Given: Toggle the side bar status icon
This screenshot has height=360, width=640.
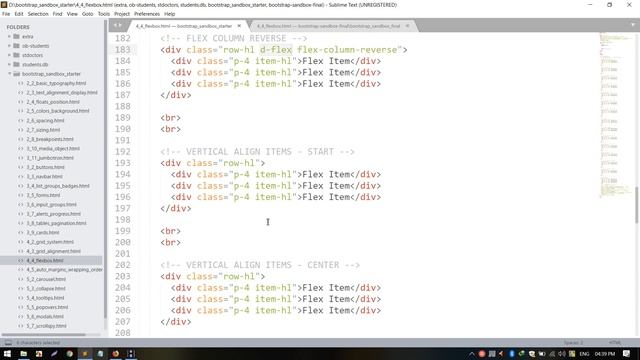Looking at the screenshot, I should click(8, 343).
